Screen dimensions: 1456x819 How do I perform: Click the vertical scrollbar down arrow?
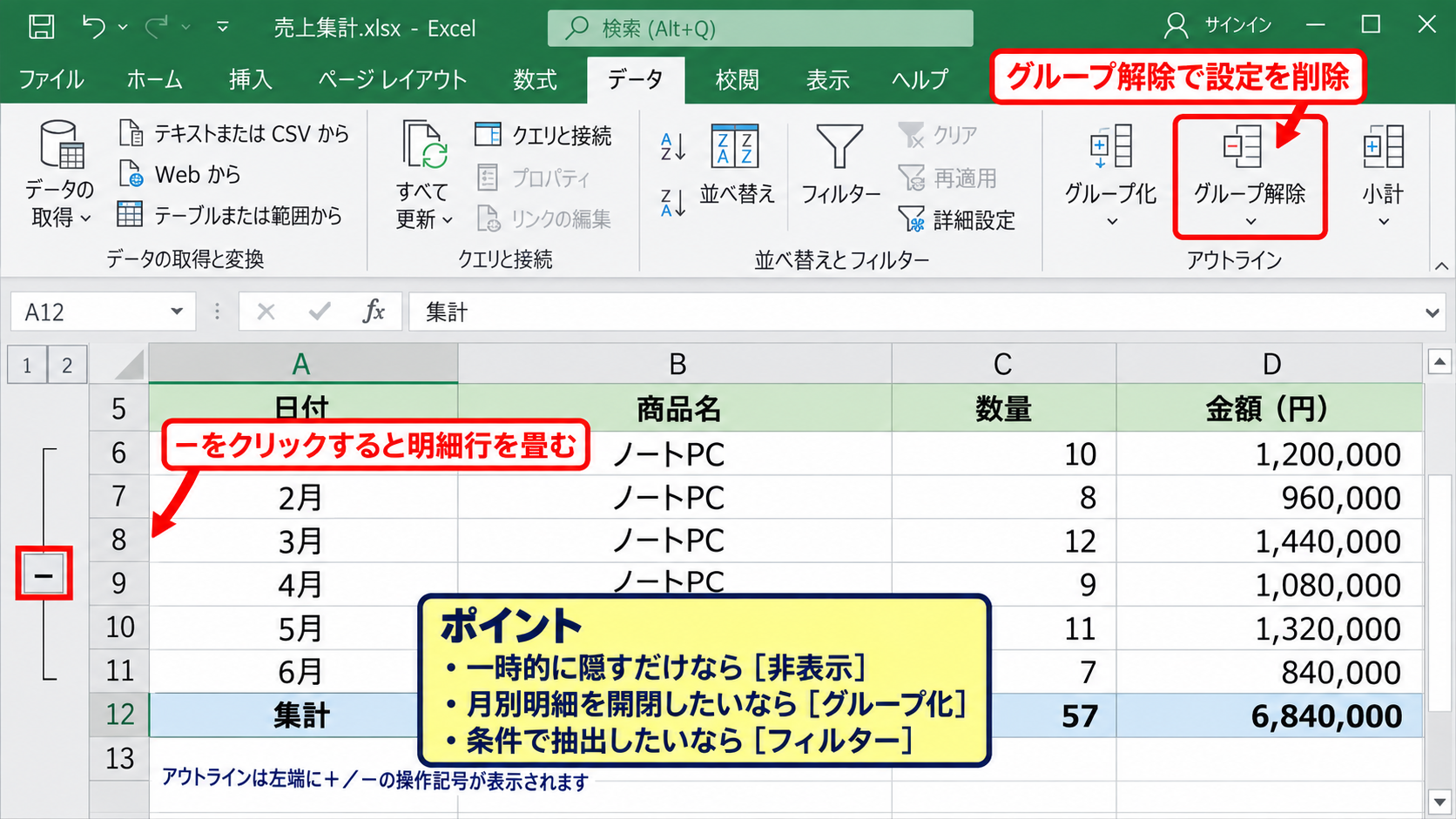1439,802
